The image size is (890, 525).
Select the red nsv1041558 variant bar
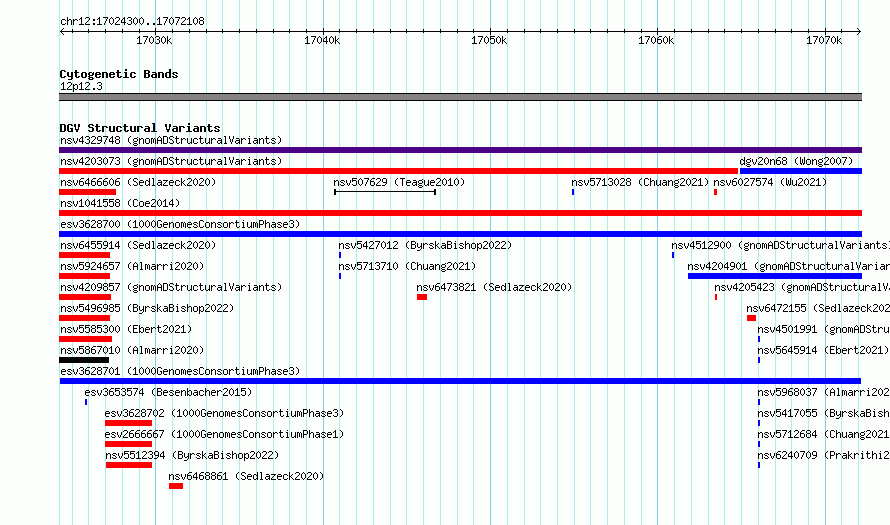coord(460,213)
